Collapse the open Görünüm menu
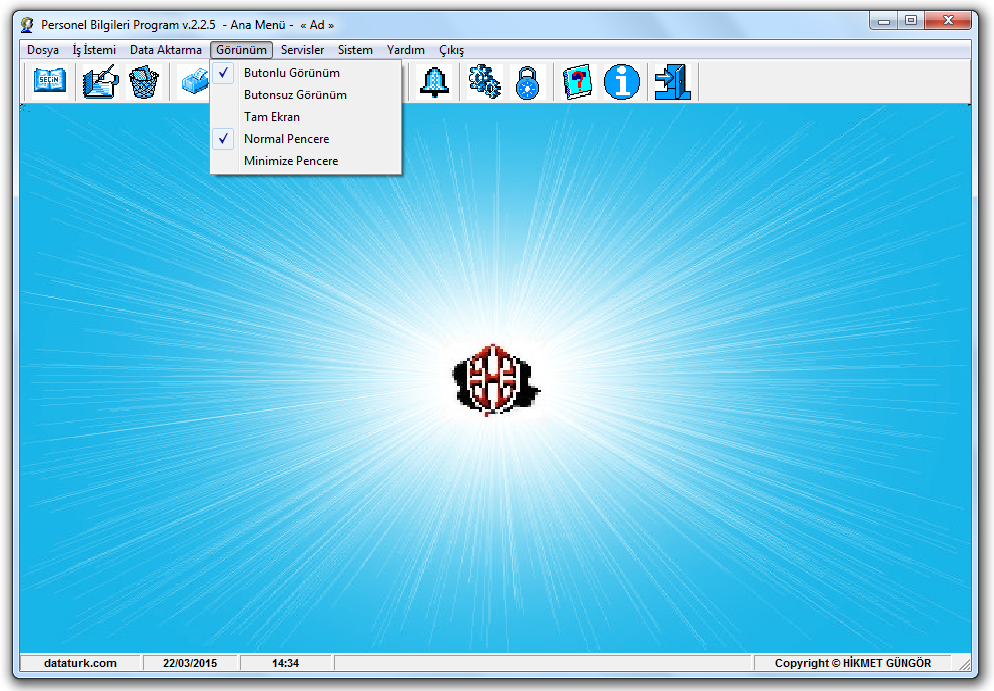Screen dimensions: 994x691 click(x=242, y=50)
